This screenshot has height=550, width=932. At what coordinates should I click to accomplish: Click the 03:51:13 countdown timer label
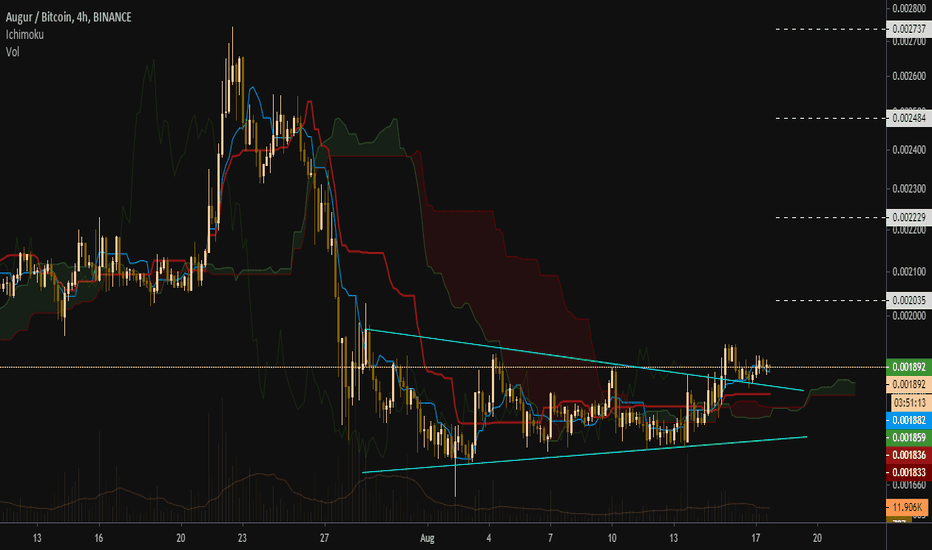coord(909,403)
